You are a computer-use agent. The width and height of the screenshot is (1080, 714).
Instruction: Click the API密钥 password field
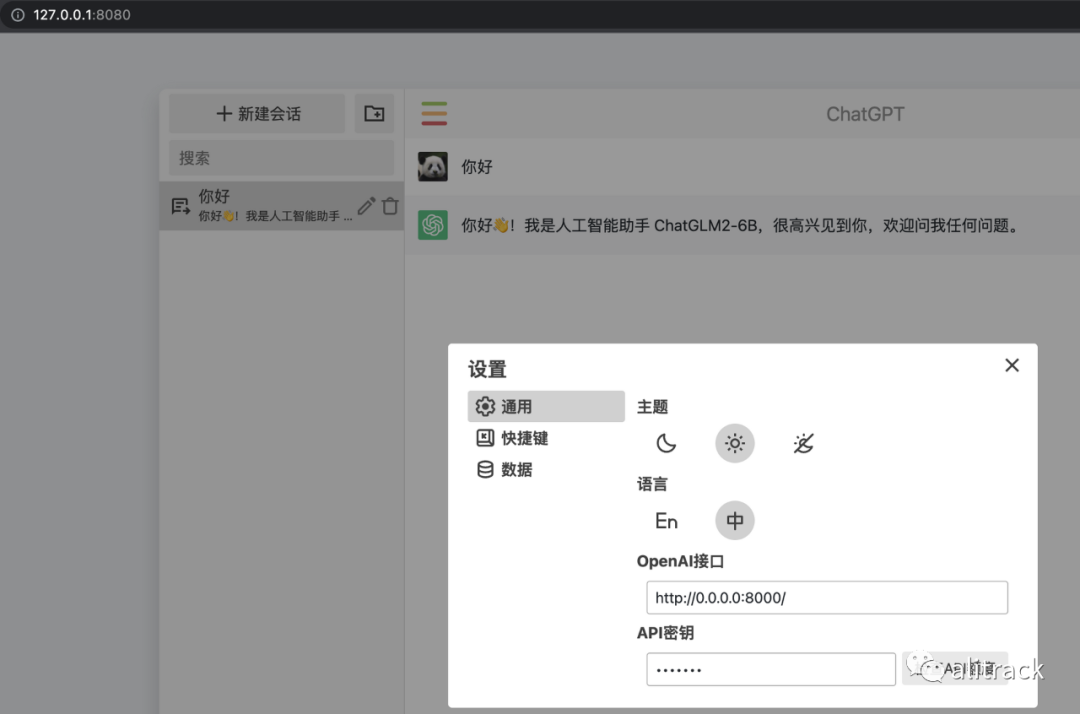coord(771,669)
